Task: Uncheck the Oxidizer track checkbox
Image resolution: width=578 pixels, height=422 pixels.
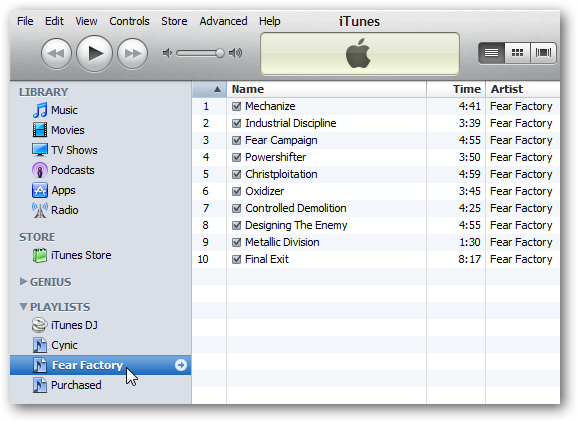Action: coord(237,191)
